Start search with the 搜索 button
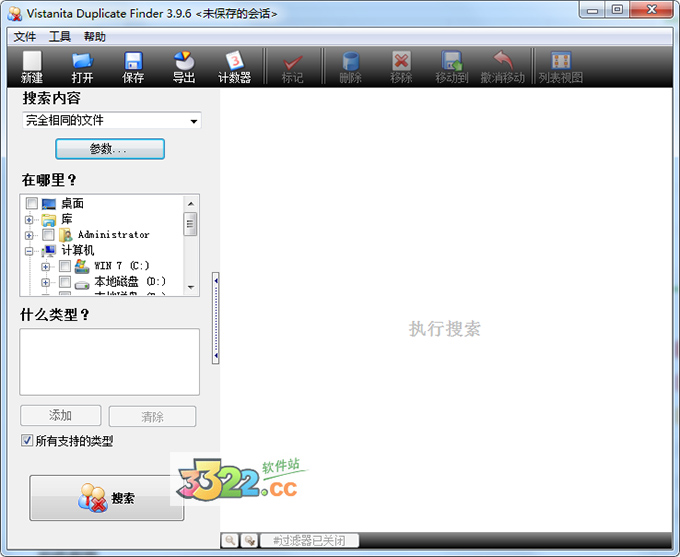The width and height of the screenshot is (680, 557). coord(107,498)
